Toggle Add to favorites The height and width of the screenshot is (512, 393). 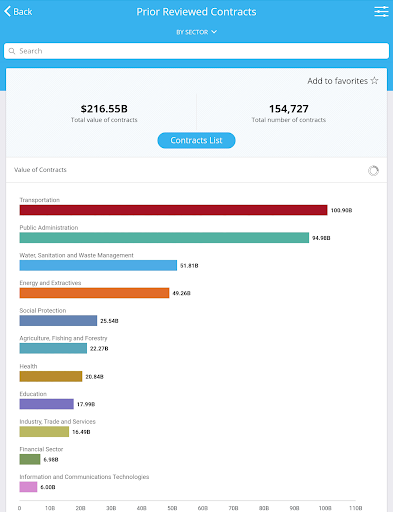343,81
